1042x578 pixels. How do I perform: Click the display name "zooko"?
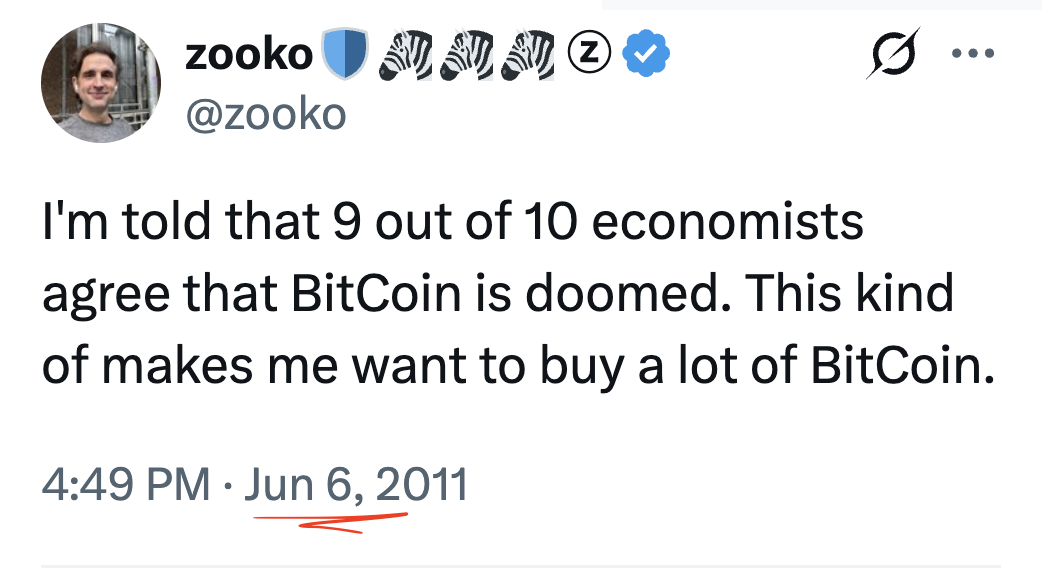[248, 56]
